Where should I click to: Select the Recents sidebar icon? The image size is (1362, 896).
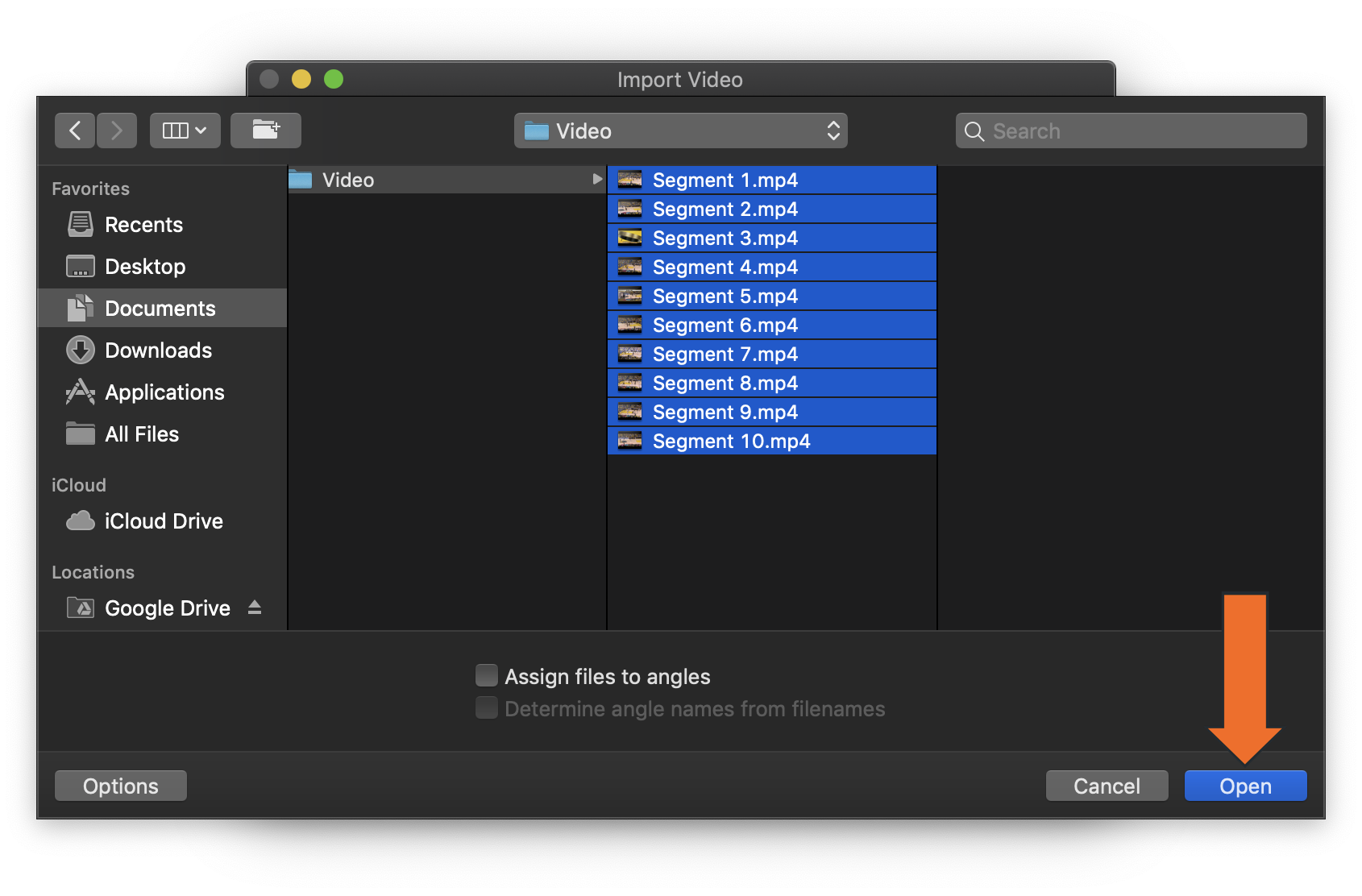(80, 225)
